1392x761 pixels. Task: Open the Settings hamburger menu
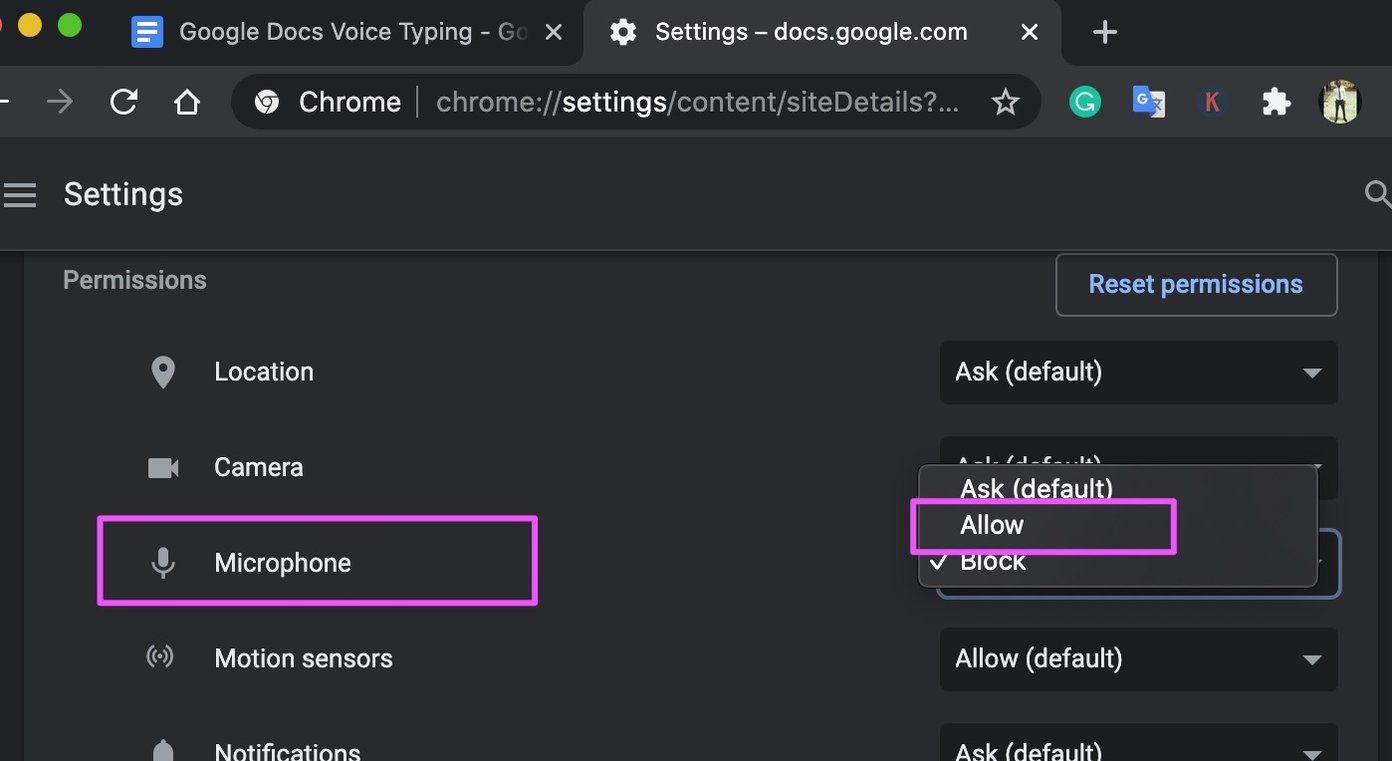click(20, 194)
